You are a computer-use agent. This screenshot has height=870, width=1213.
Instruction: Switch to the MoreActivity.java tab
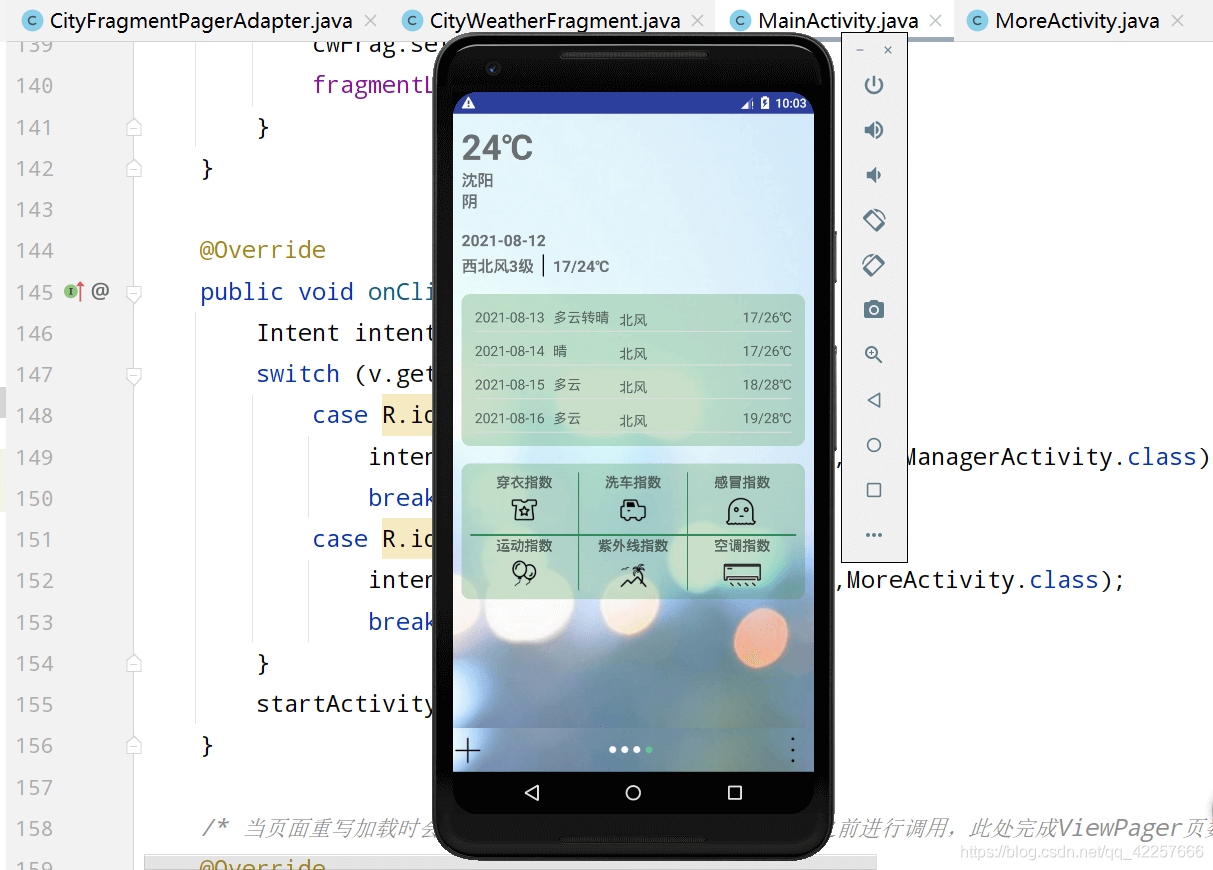[x=1076, y=19]
